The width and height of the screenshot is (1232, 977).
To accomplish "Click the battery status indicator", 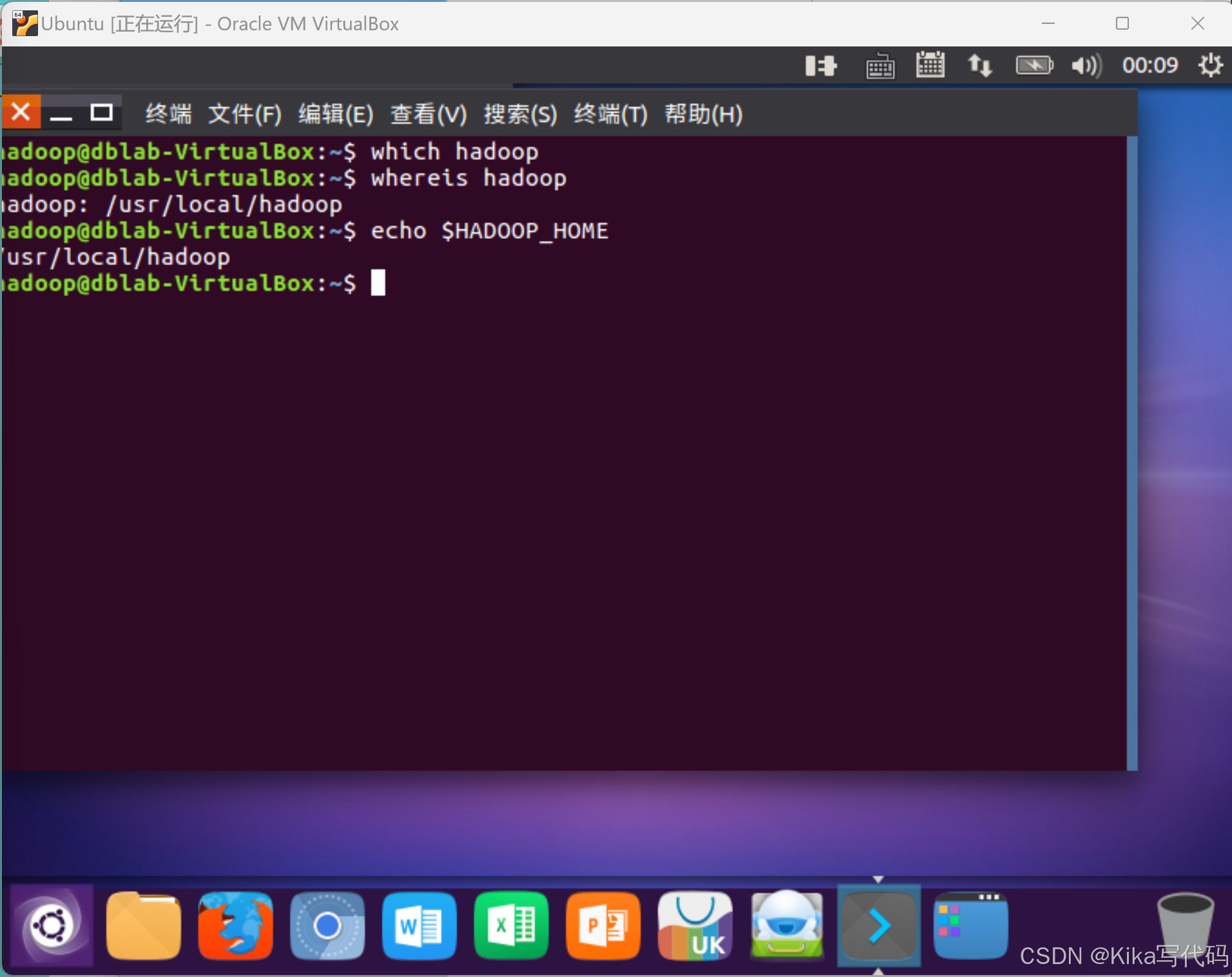I will point(1035,65).
